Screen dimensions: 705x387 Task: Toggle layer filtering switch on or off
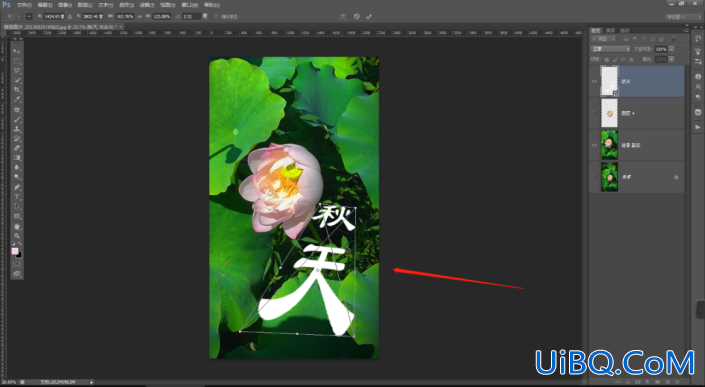coord(674,39)
